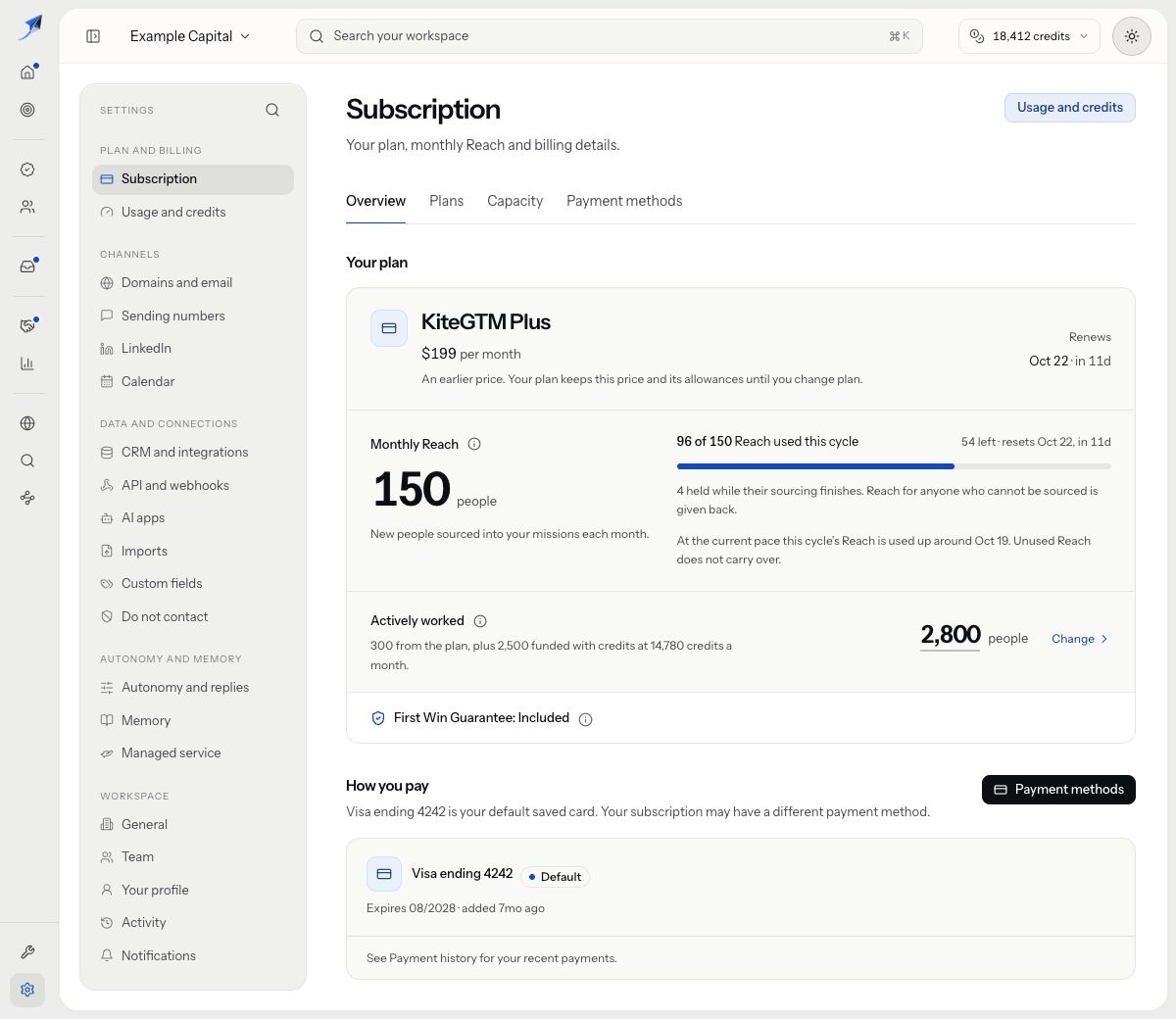Viewport: 1176px width, 1019px height.
Task: Open CRM and integrations settings
Action: [x=193, y=453]
